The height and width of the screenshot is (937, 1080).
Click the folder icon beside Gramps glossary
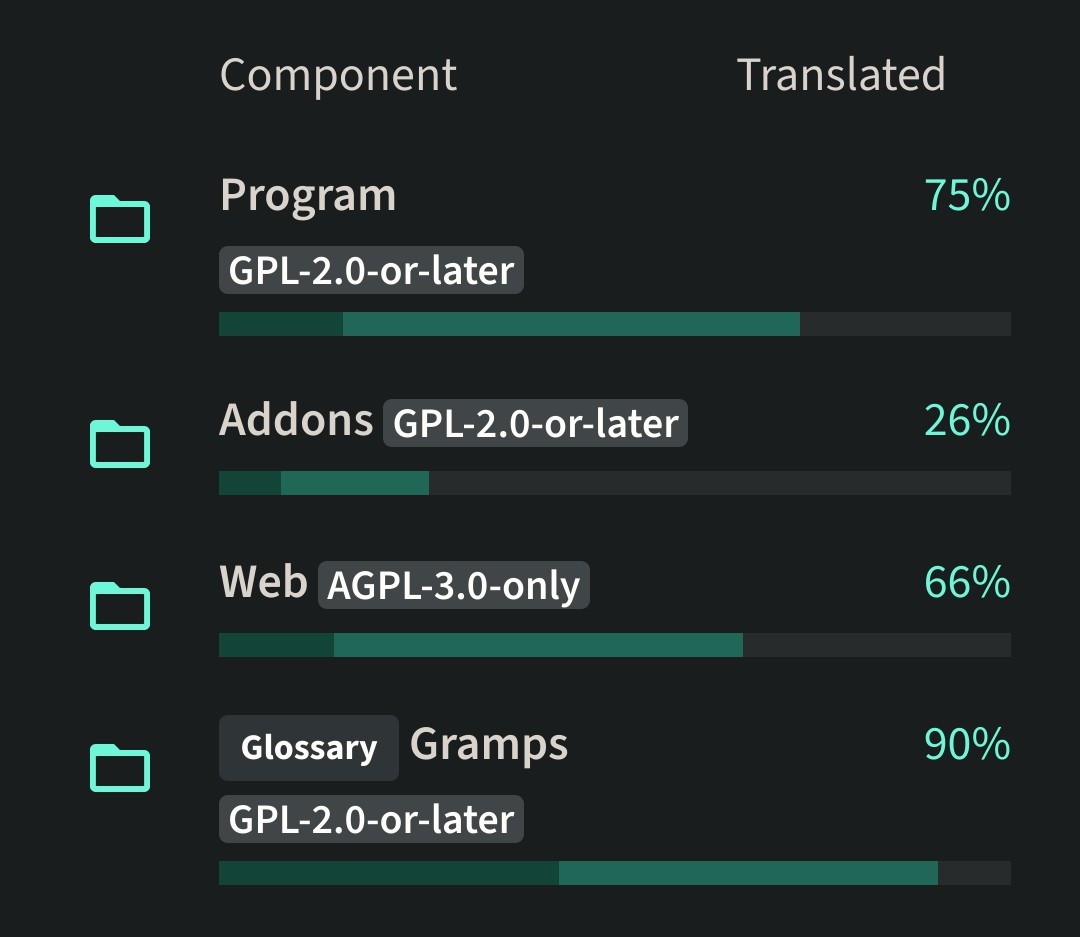tap(120, 768)
